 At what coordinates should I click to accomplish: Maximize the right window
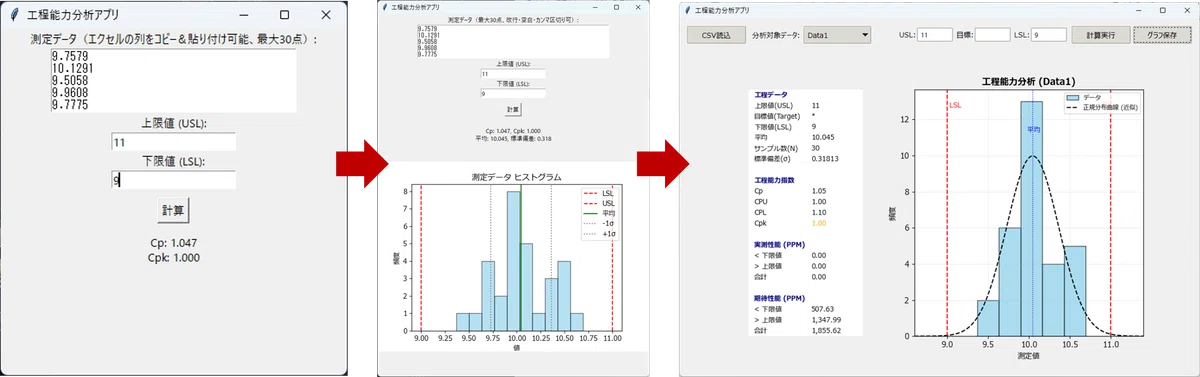pyautogui.click(x=1162, y=9)
